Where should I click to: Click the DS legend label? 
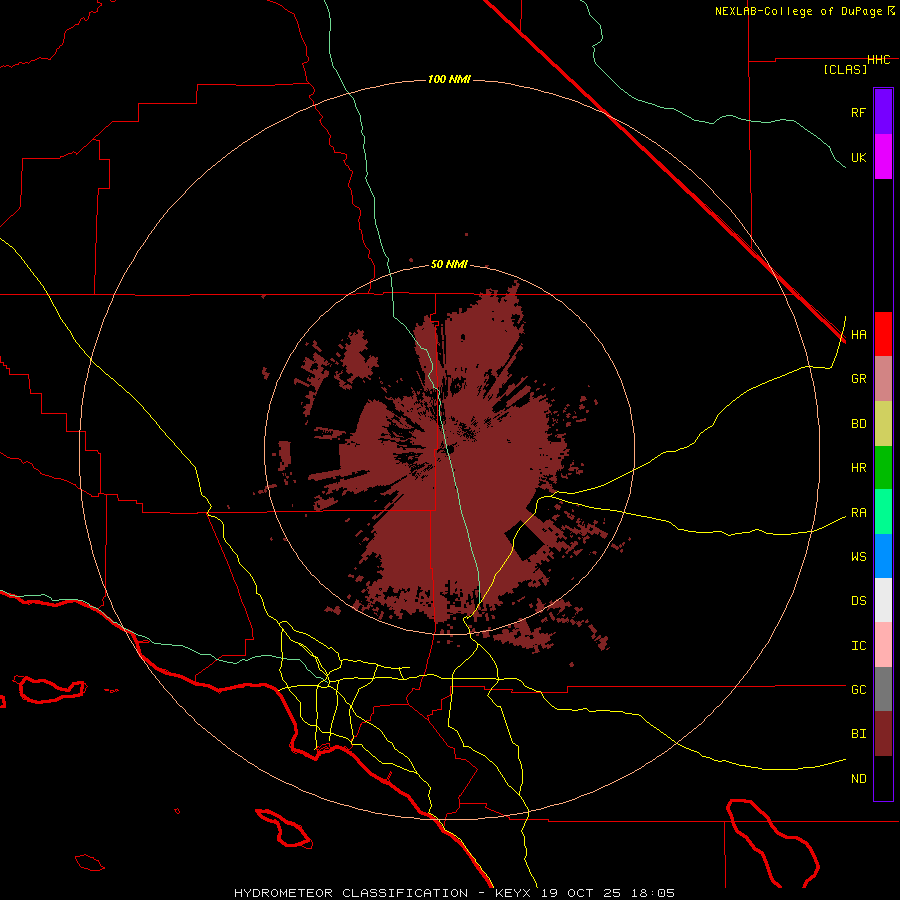(x=859, y=600)
